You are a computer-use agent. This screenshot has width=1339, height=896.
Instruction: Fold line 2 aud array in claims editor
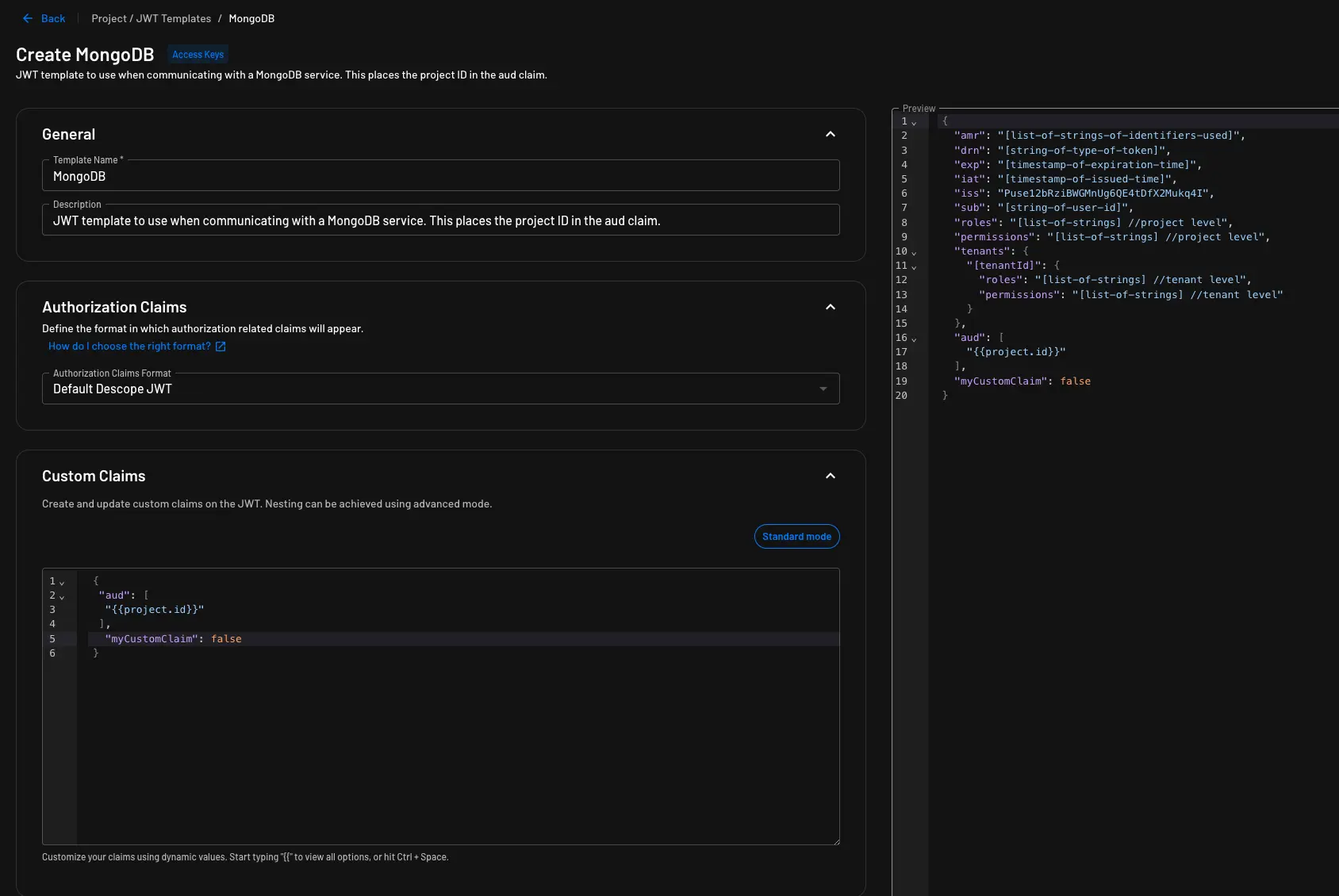coord(62,597)
